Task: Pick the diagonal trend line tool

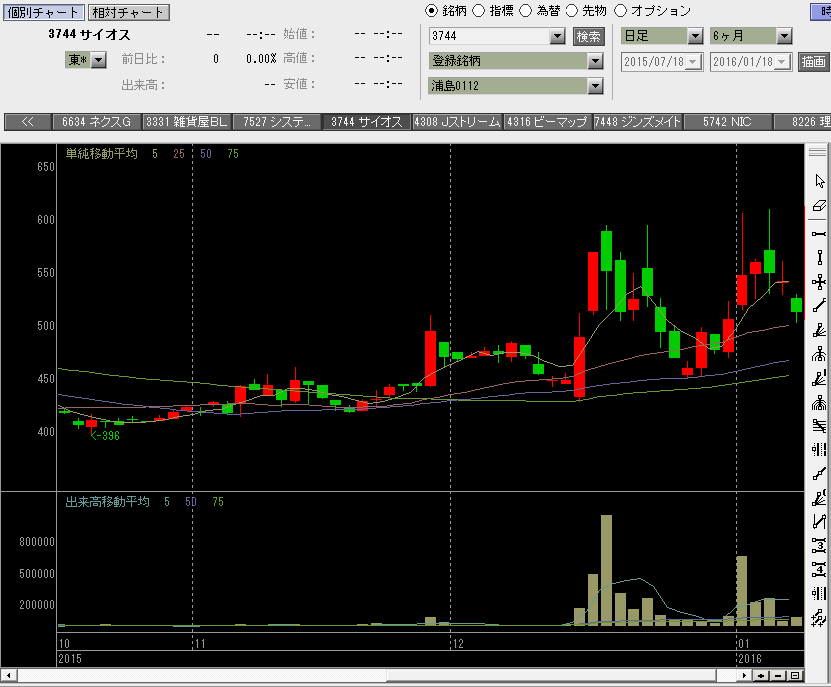Action: click(x=819, y=306)
